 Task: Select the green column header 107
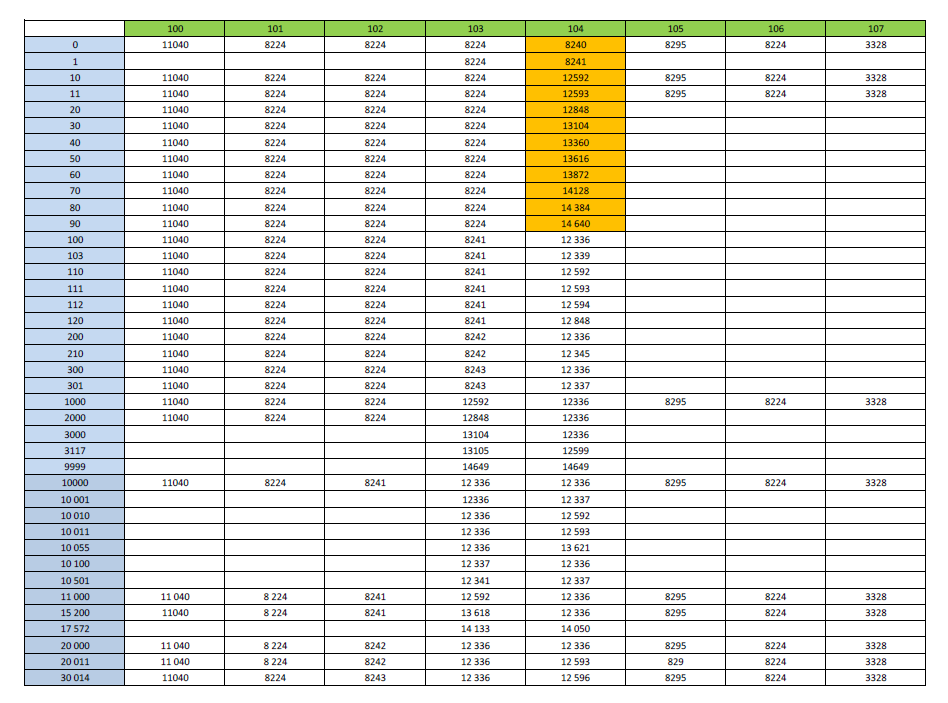875,29
